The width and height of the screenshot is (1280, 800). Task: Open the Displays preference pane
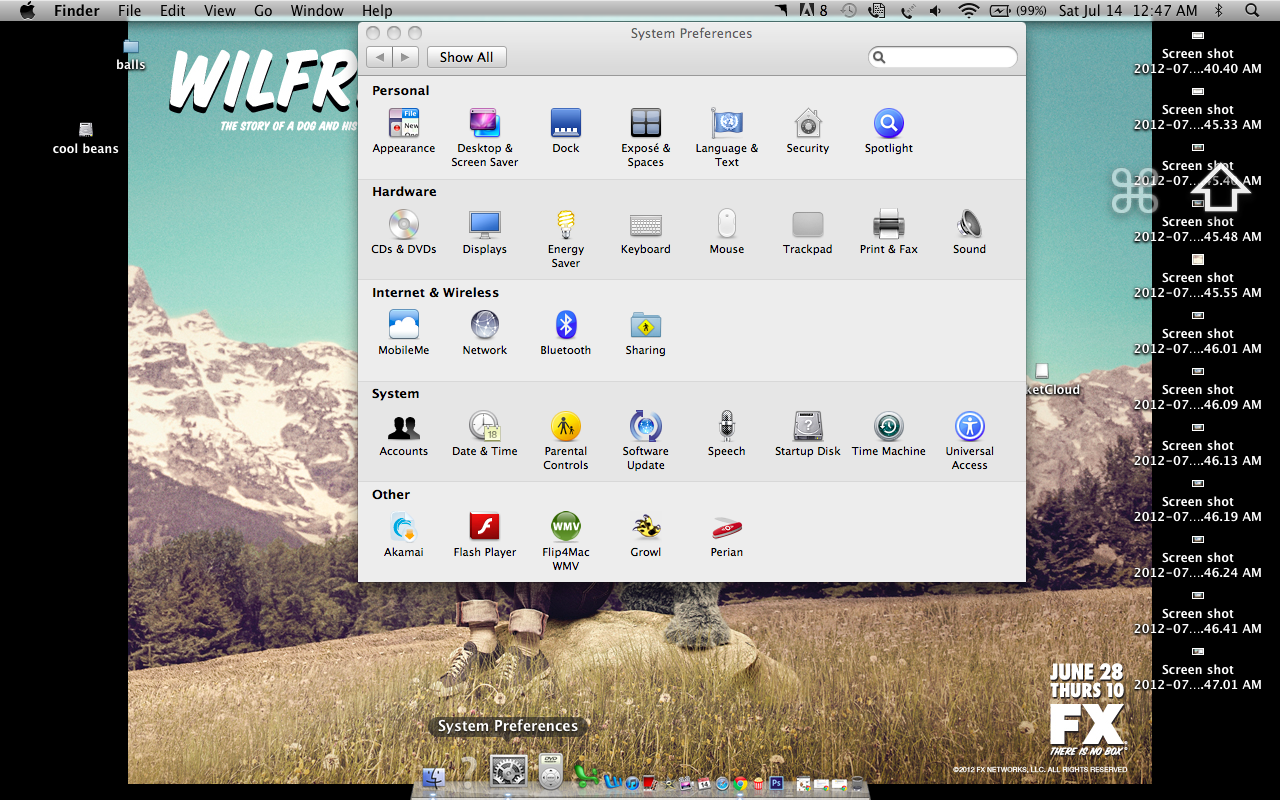click(485, 232)
